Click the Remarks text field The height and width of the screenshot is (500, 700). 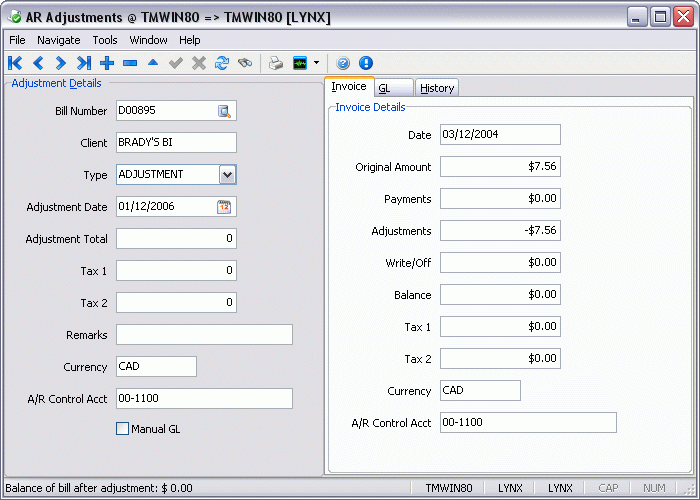(x=204, y=335)
